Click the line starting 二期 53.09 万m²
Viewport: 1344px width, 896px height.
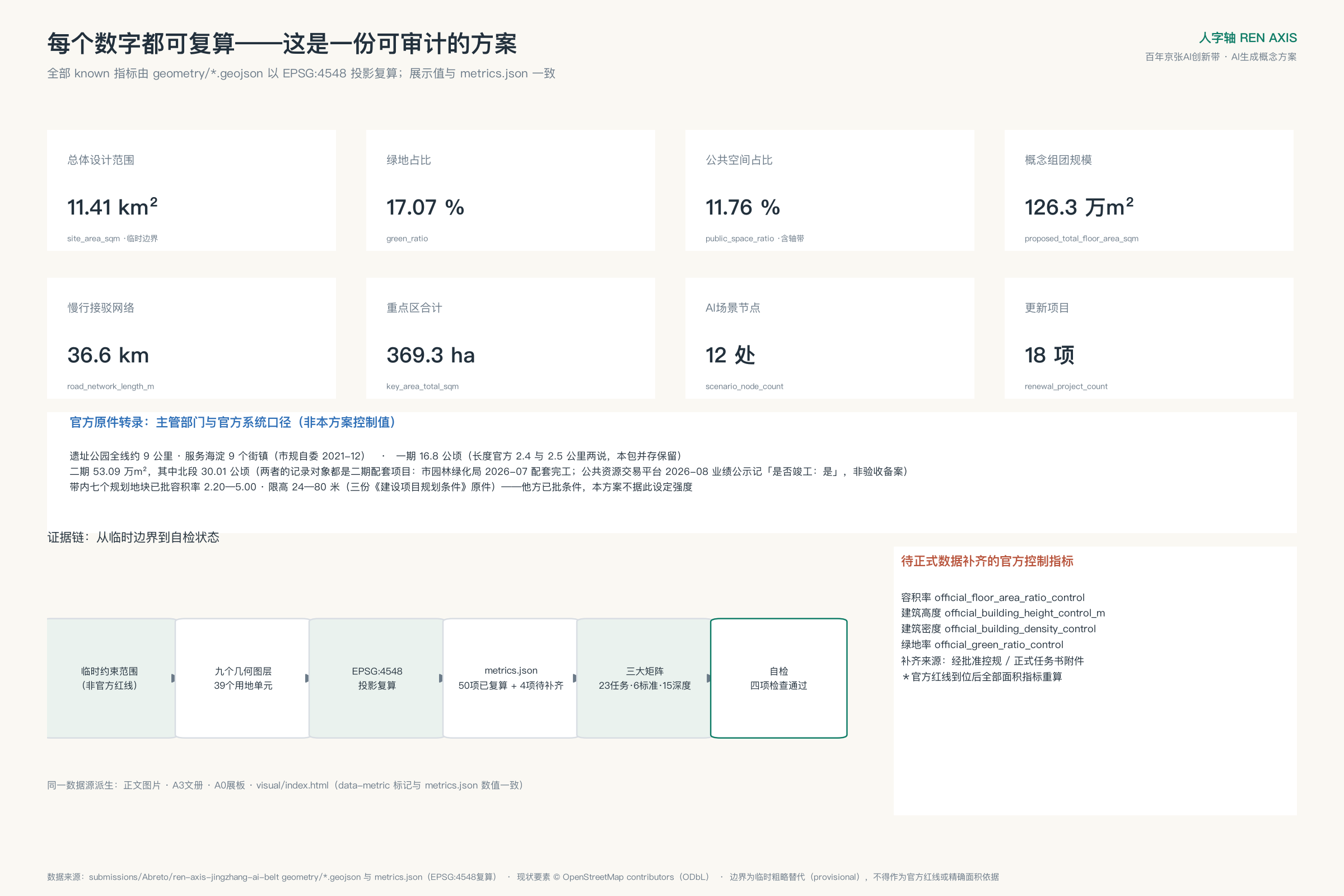click(488, 472)
